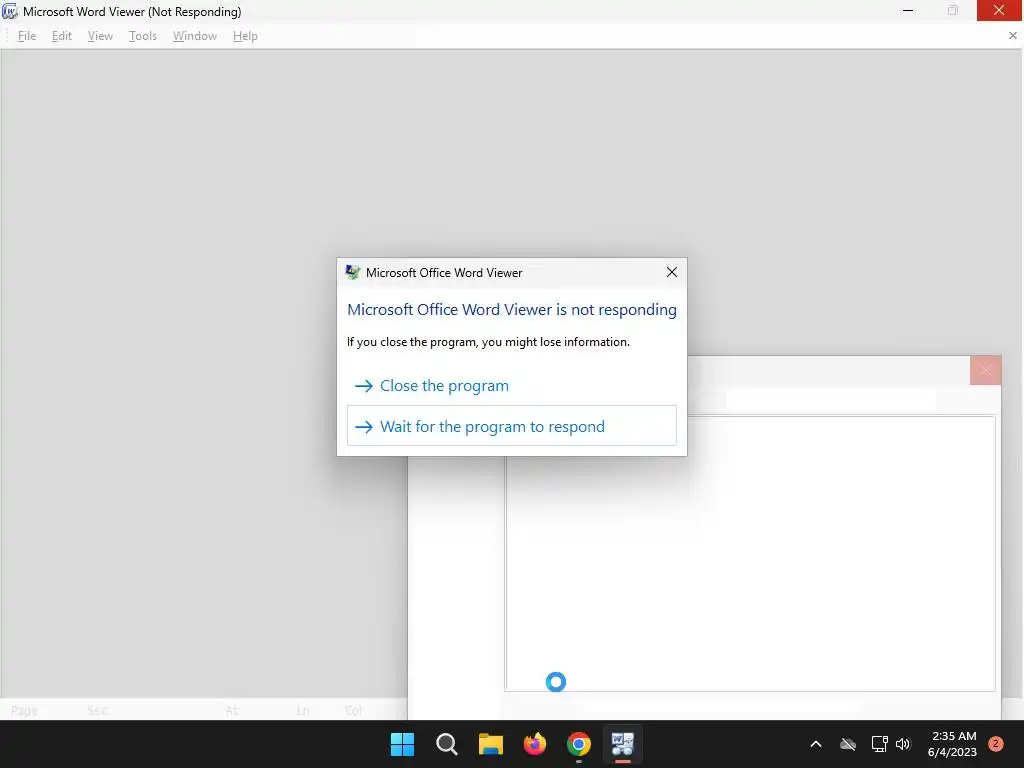Close the document with menu bar X
The width and height of the screenshot is (1024, 768).
[1012, 36]
